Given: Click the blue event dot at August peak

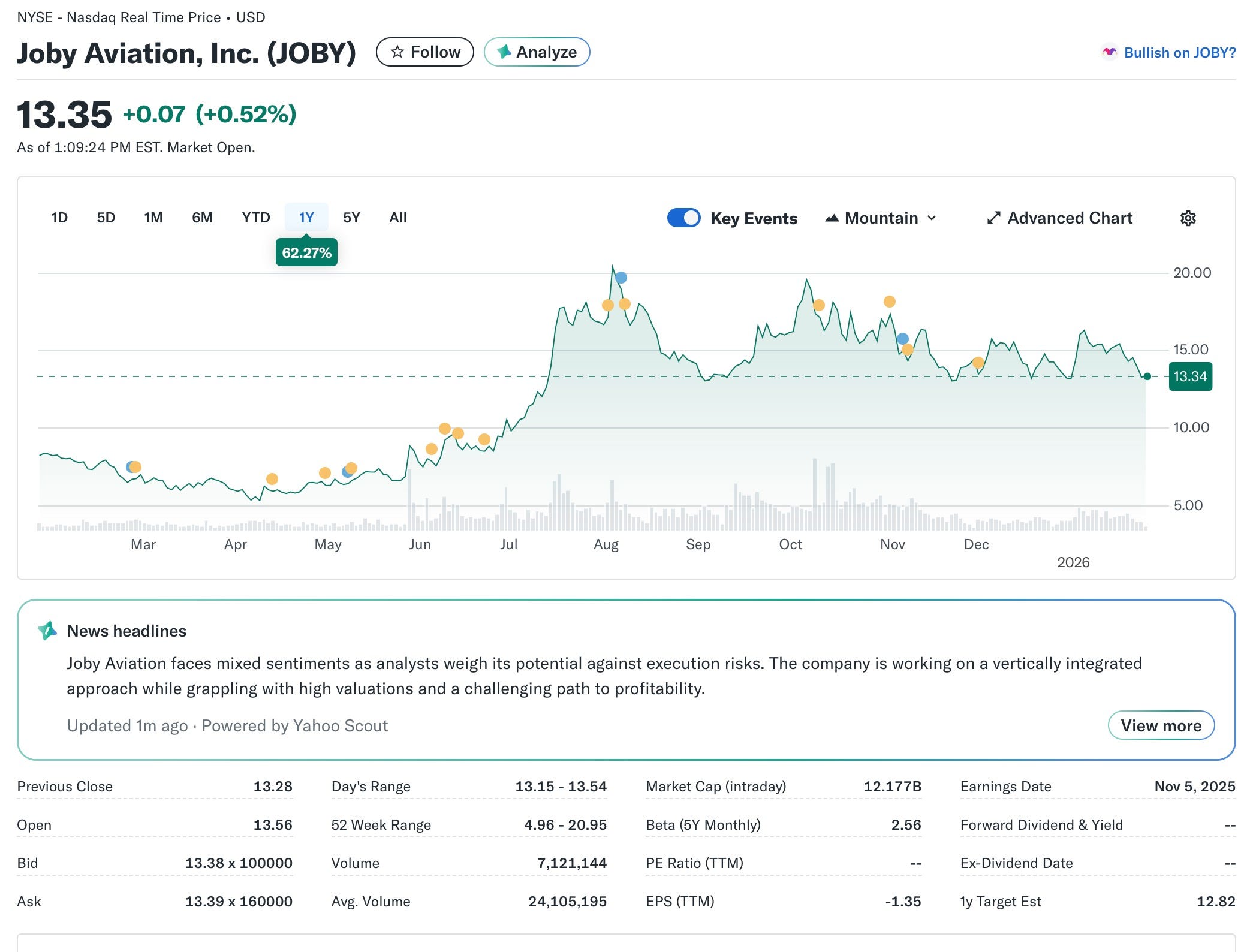Looking at the screenshot, I should point(621,278).
